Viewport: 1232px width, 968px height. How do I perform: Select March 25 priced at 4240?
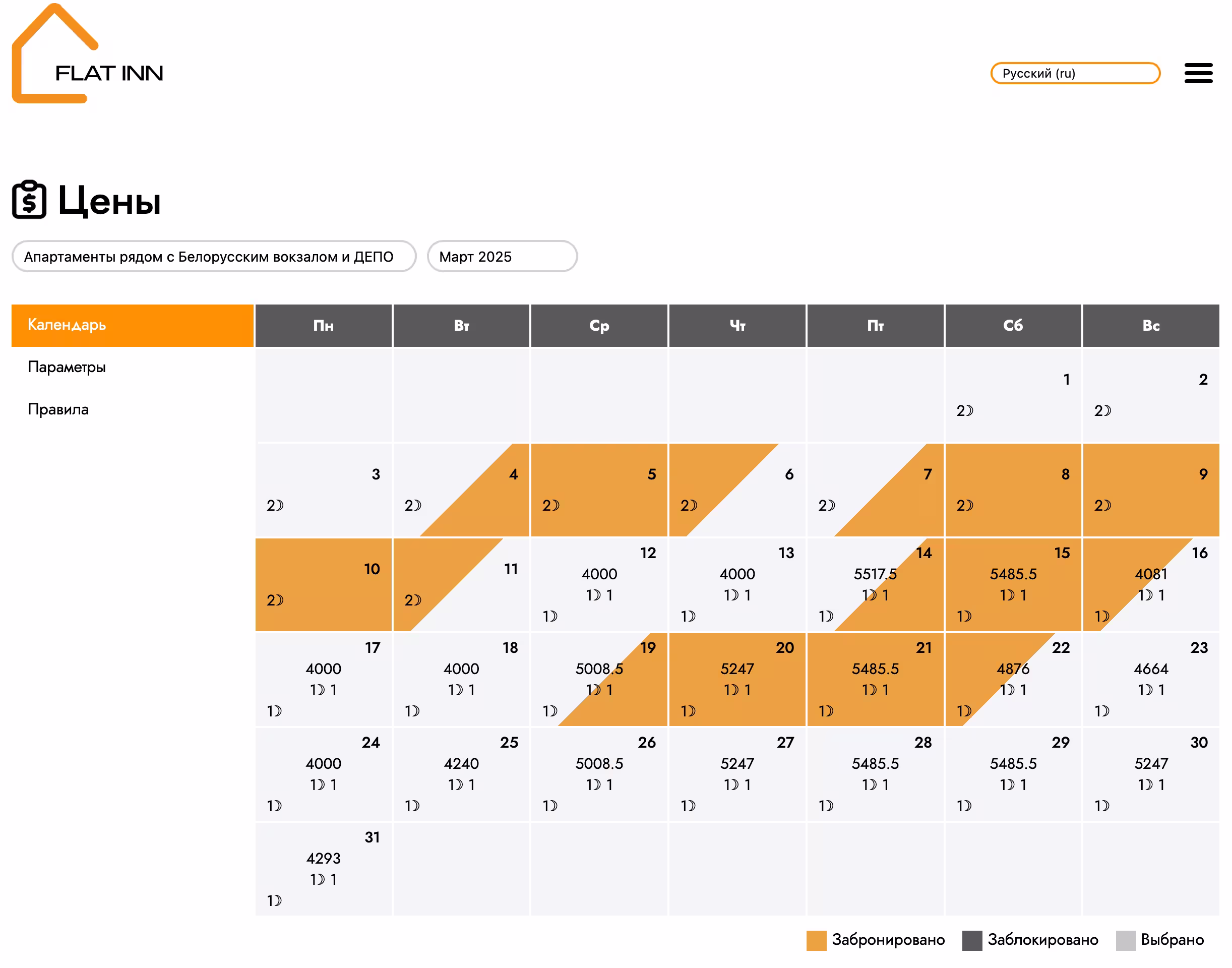461,773
